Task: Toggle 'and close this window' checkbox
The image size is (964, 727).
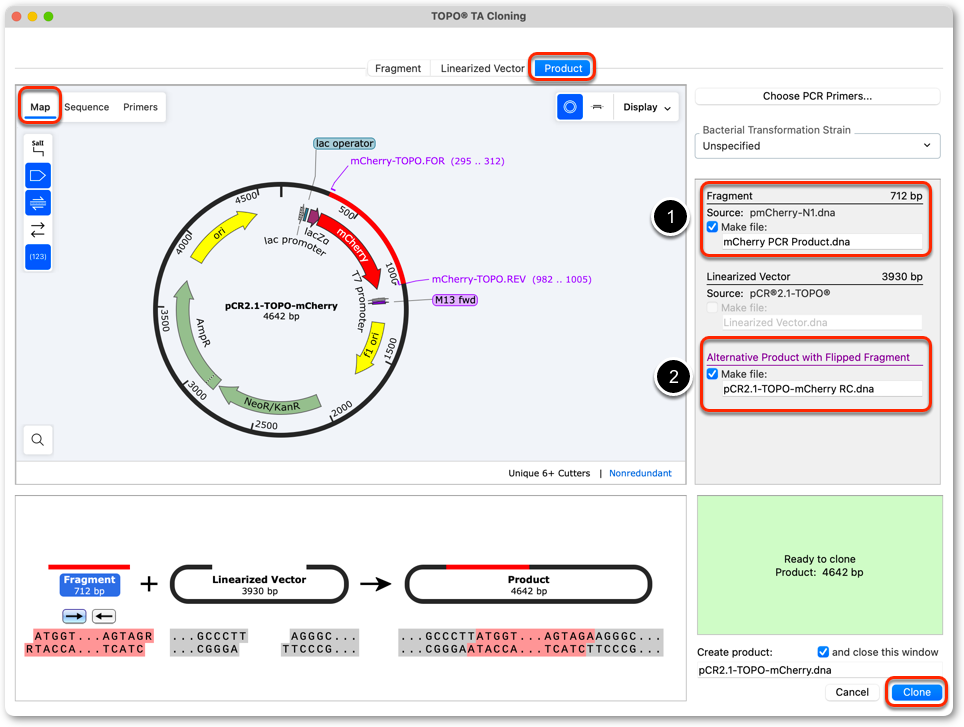Action: [x=823, y=651]
